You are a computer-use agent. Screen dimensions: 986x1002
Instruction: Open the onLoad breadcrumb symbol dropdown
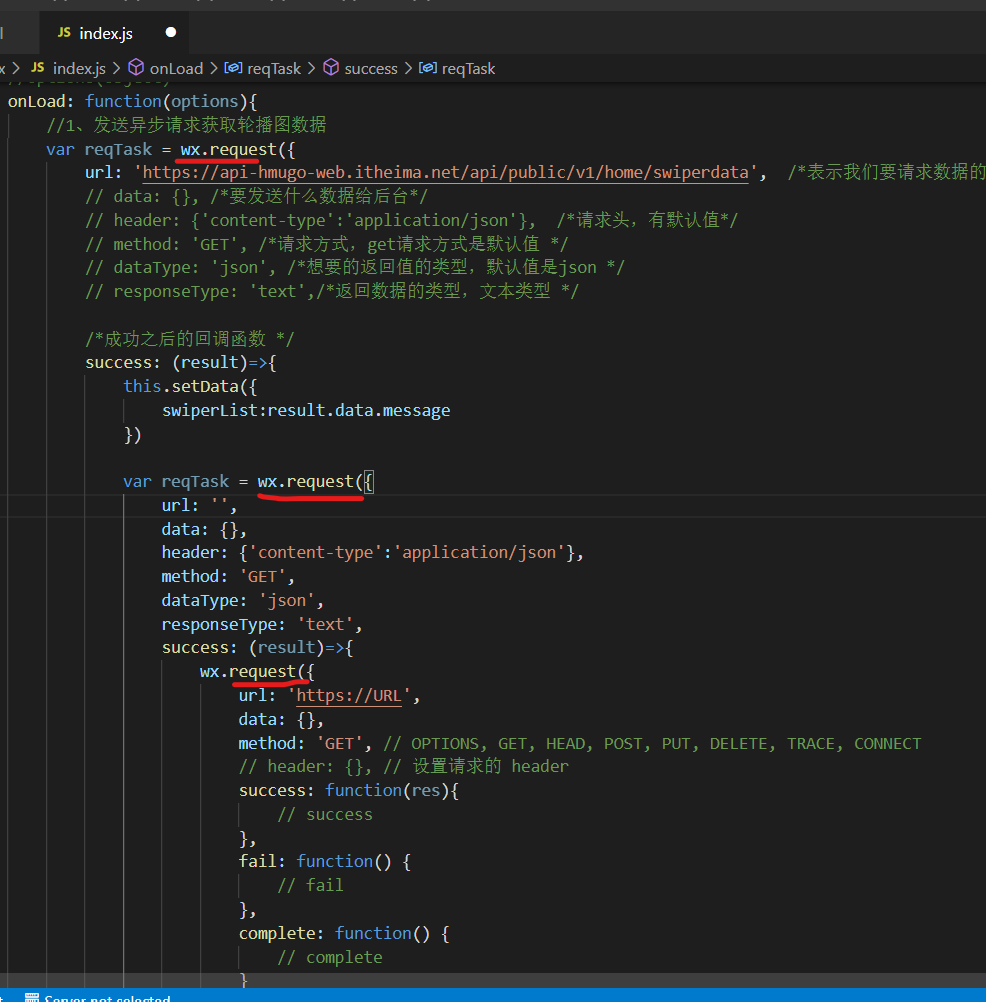(176, 68)
